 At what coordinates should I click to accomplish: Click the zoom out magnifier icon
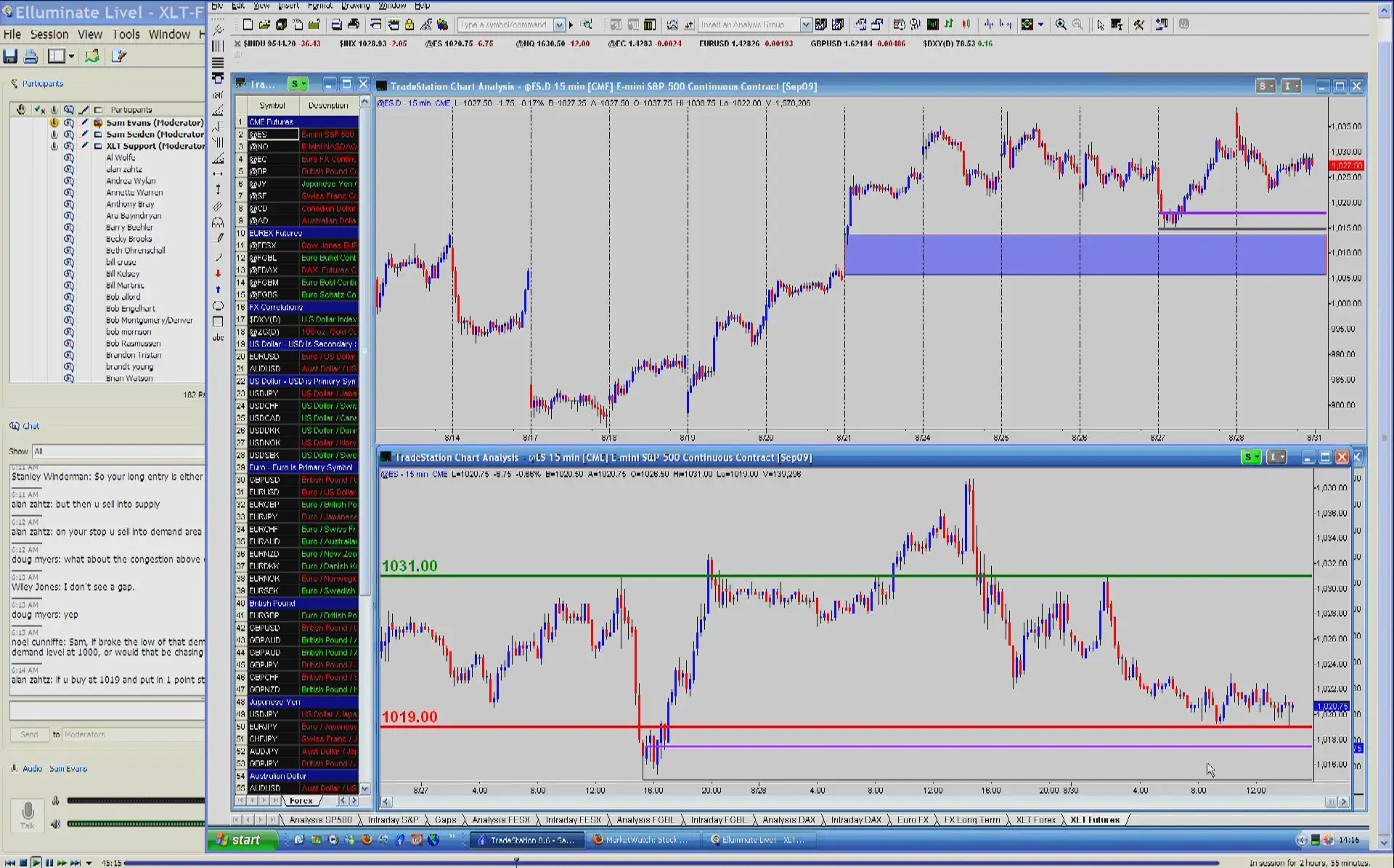[1077, 25]
